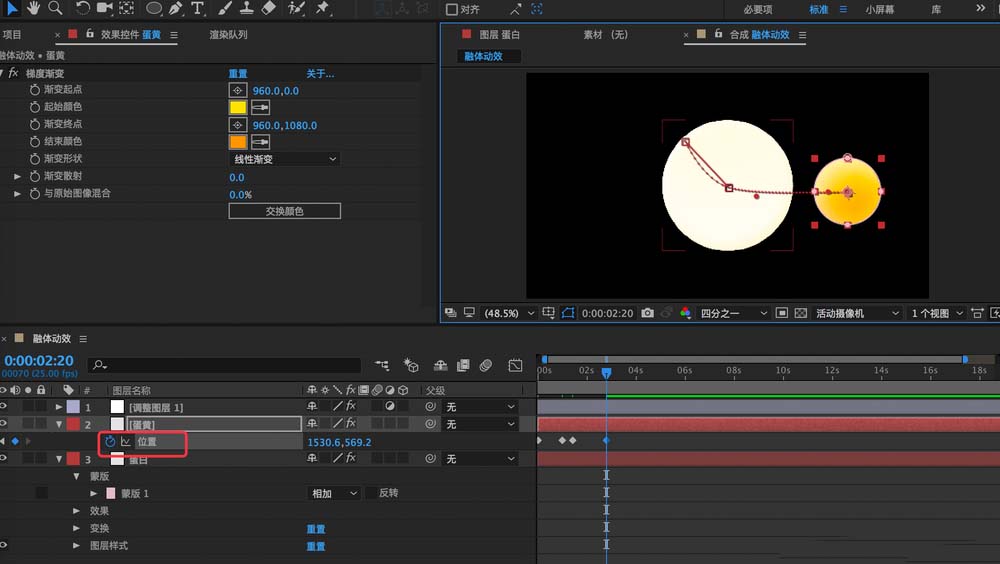1000x564 pixels.
Task: Open the 项目 panel tab
Action: [12, 35]
